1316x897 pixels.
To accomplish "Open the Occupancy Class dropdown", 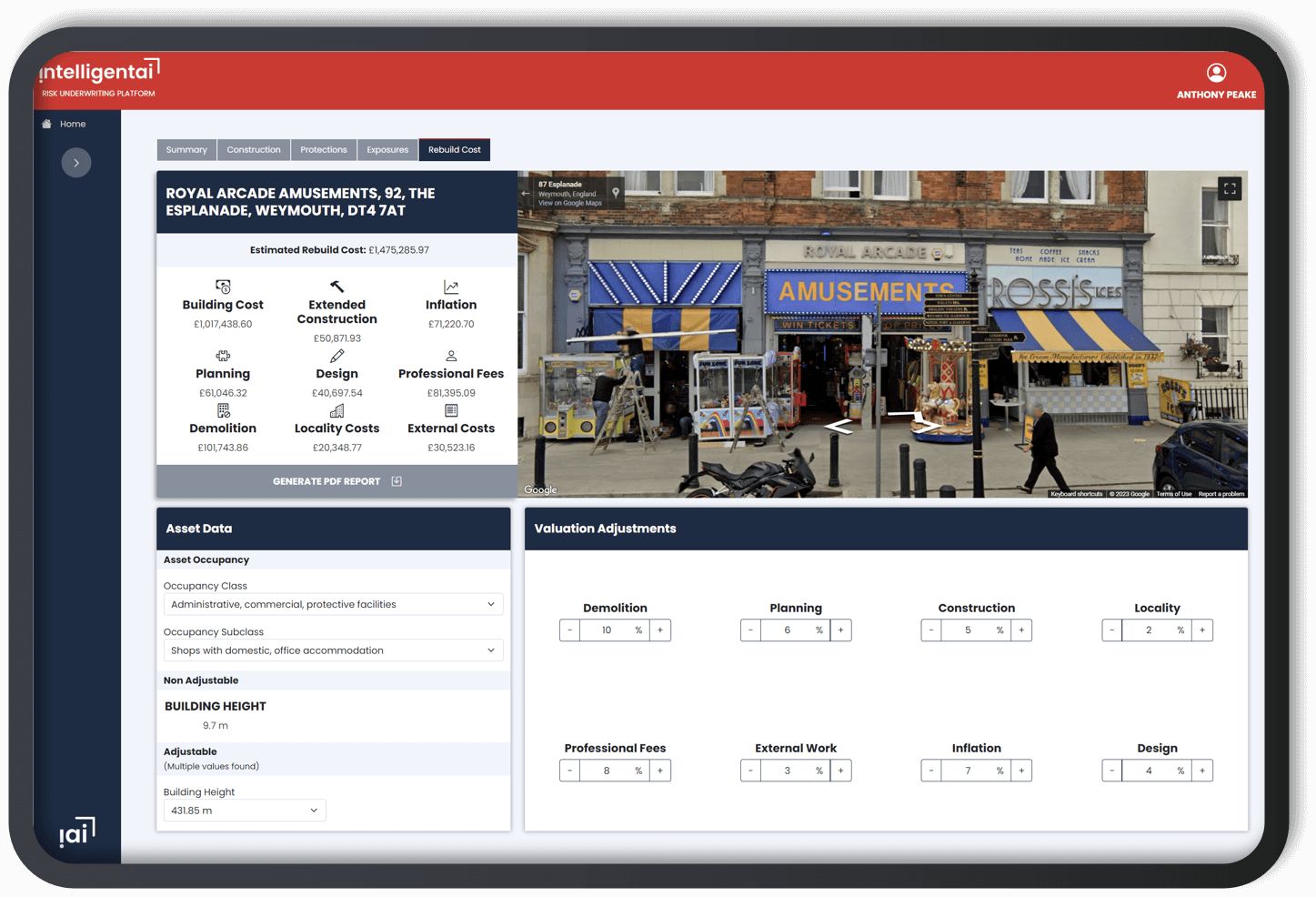I will [333, 604].
